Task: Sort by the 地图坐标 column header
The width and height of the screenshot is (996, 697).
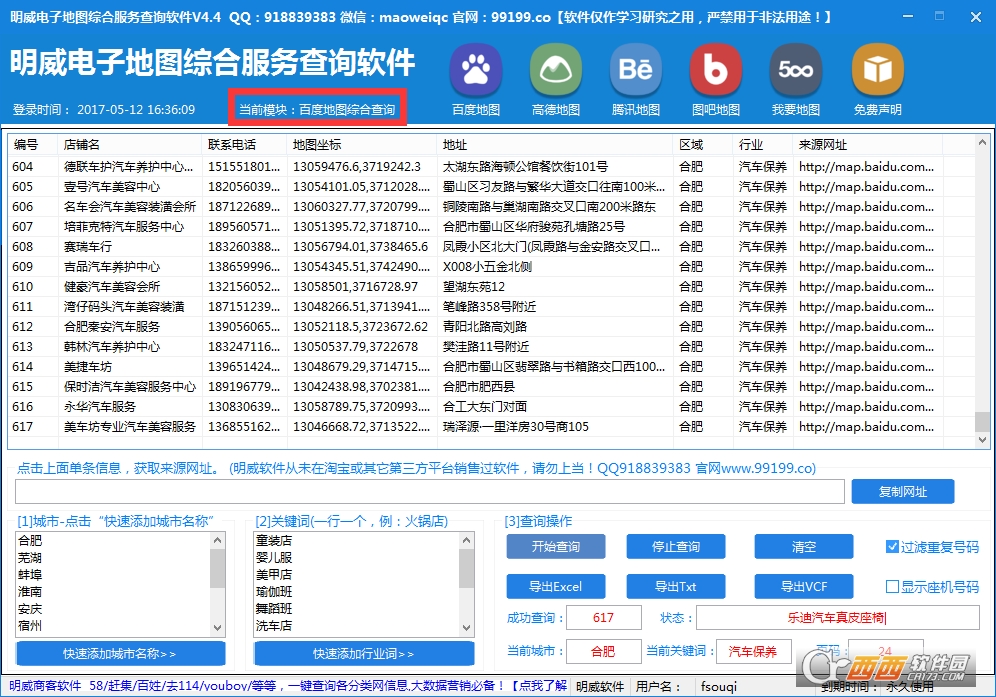Action: tap(362, 145)
